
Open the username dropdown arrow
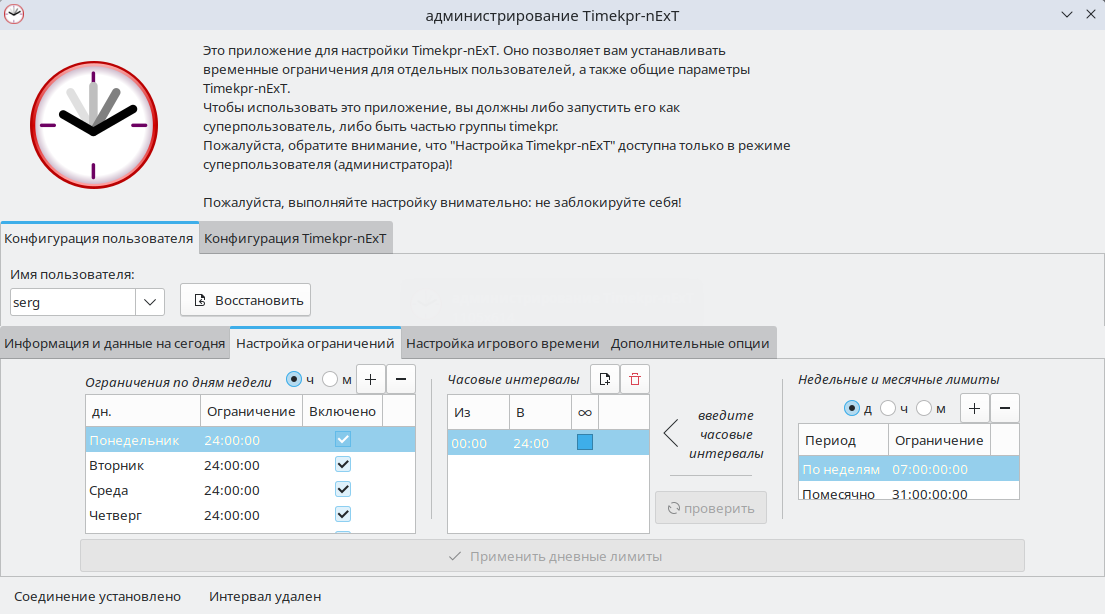(x=149, y=302)
